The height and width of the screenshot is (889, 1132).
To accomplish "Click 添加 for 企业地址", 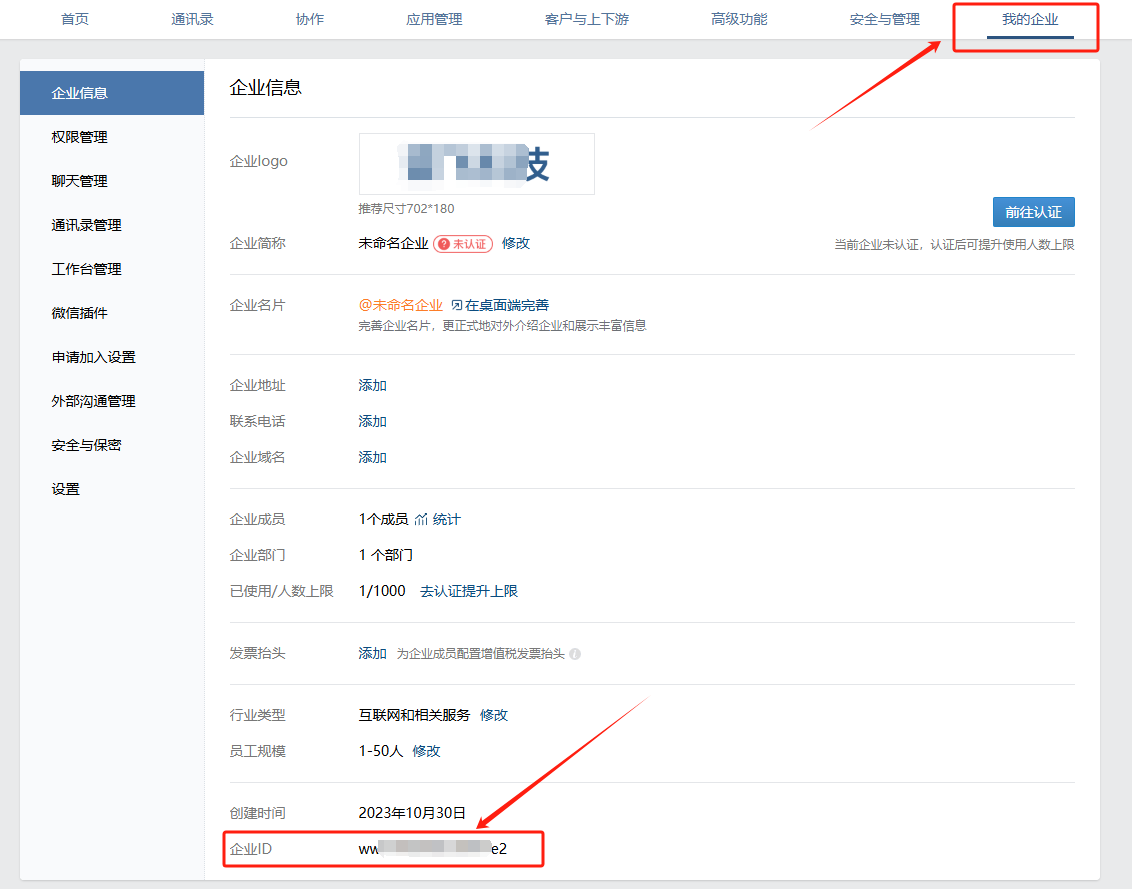I will (372, 385).
